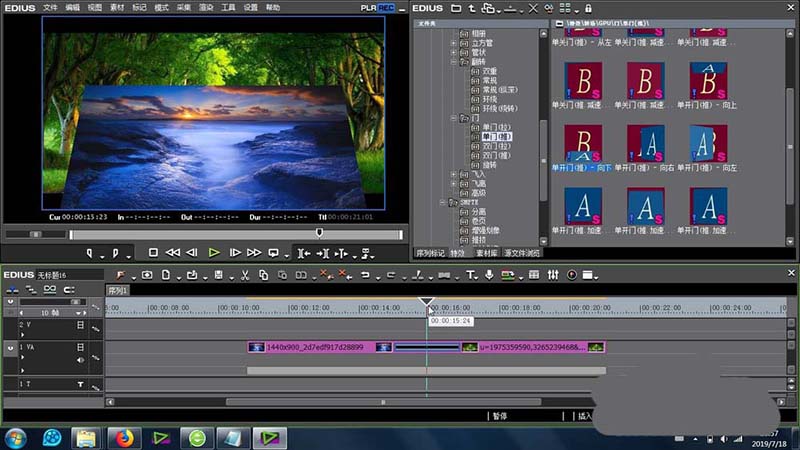
Task: Click the scissors cut icon in the timeline toolbar
Action: (244, 275)
